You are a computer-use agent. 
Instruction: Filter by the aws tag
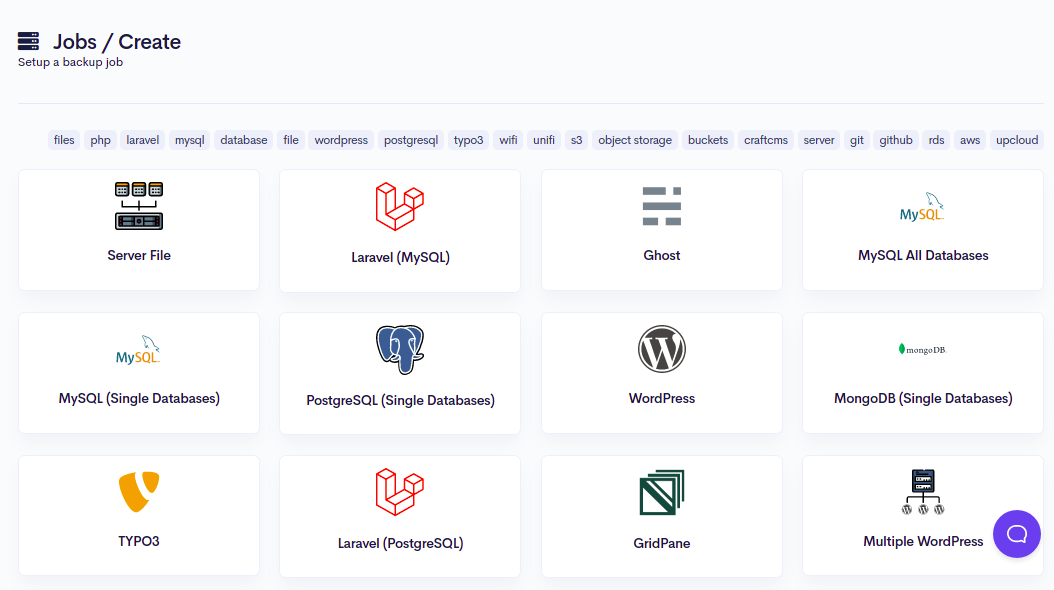pos(970,140)
